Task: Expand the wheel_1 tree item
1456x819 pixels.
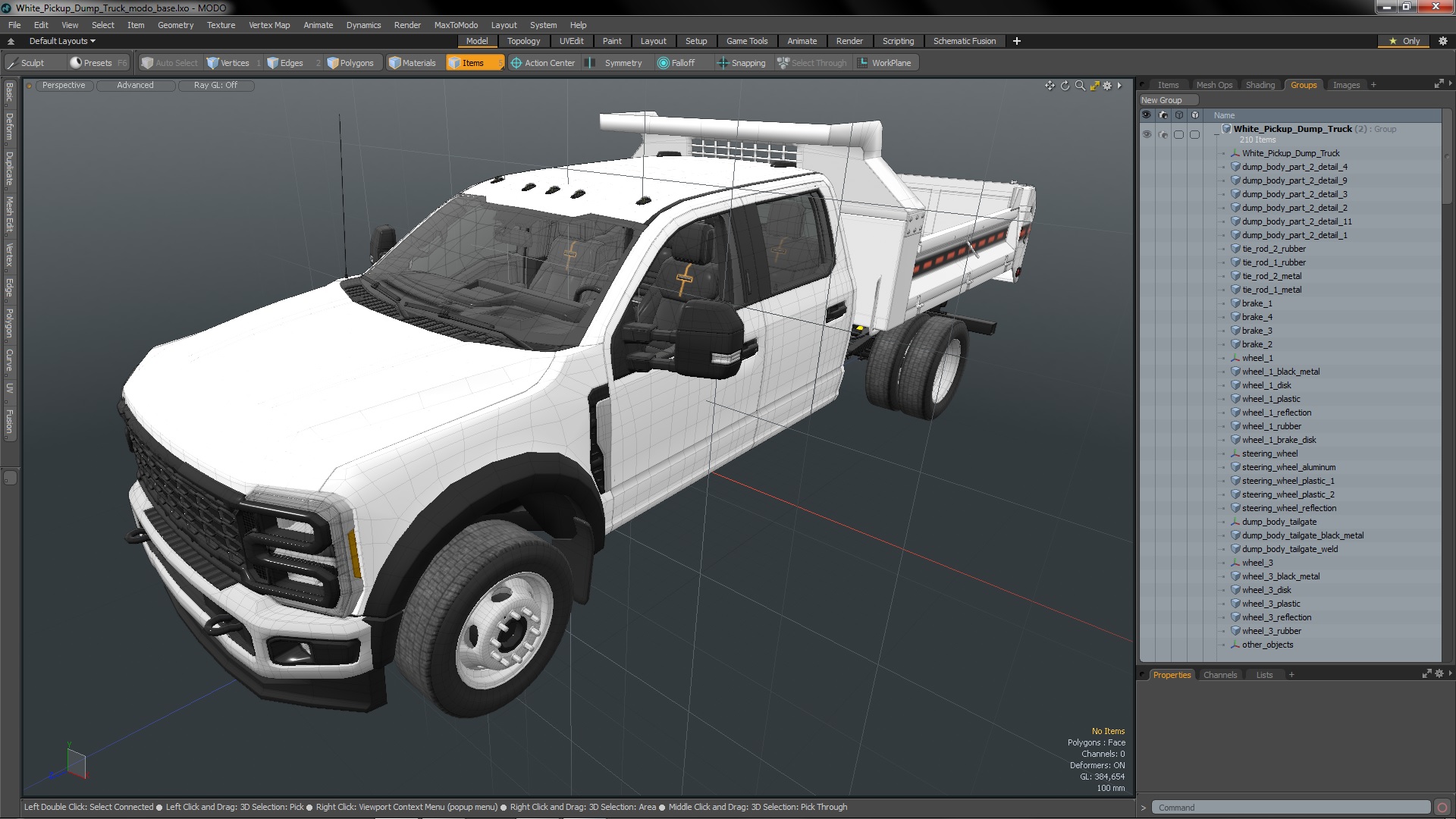Action: pyautogui.click(x=1223, y=358)
